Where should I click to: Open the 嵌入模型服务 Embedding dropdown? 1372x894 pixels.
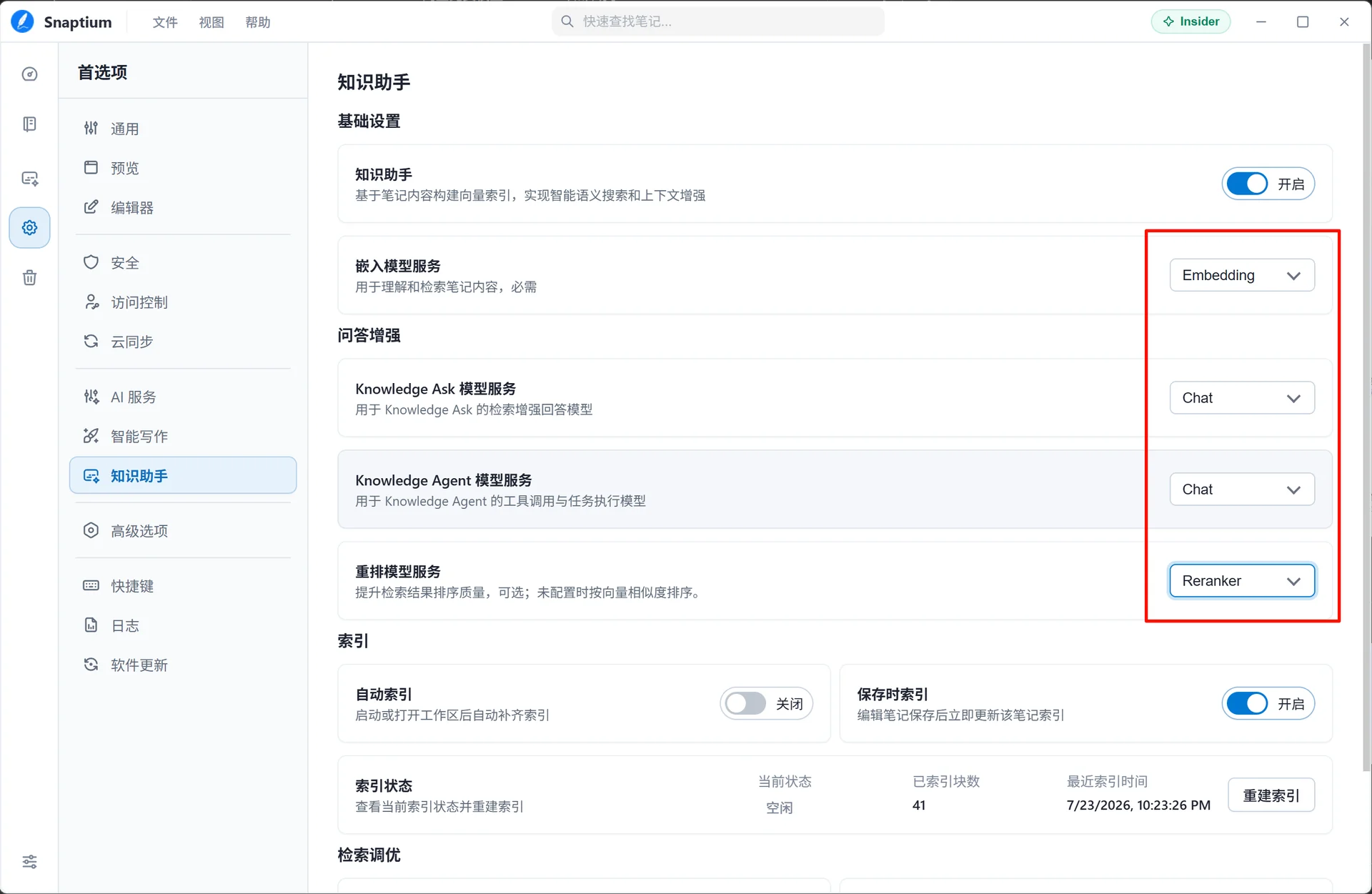[1242, 275]
